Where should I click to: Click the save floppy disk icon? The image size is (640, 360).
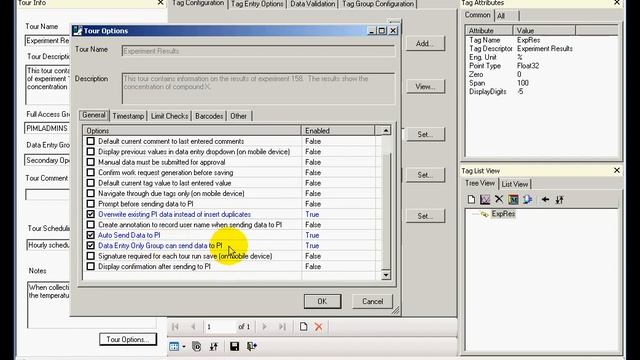coord(234,347)
